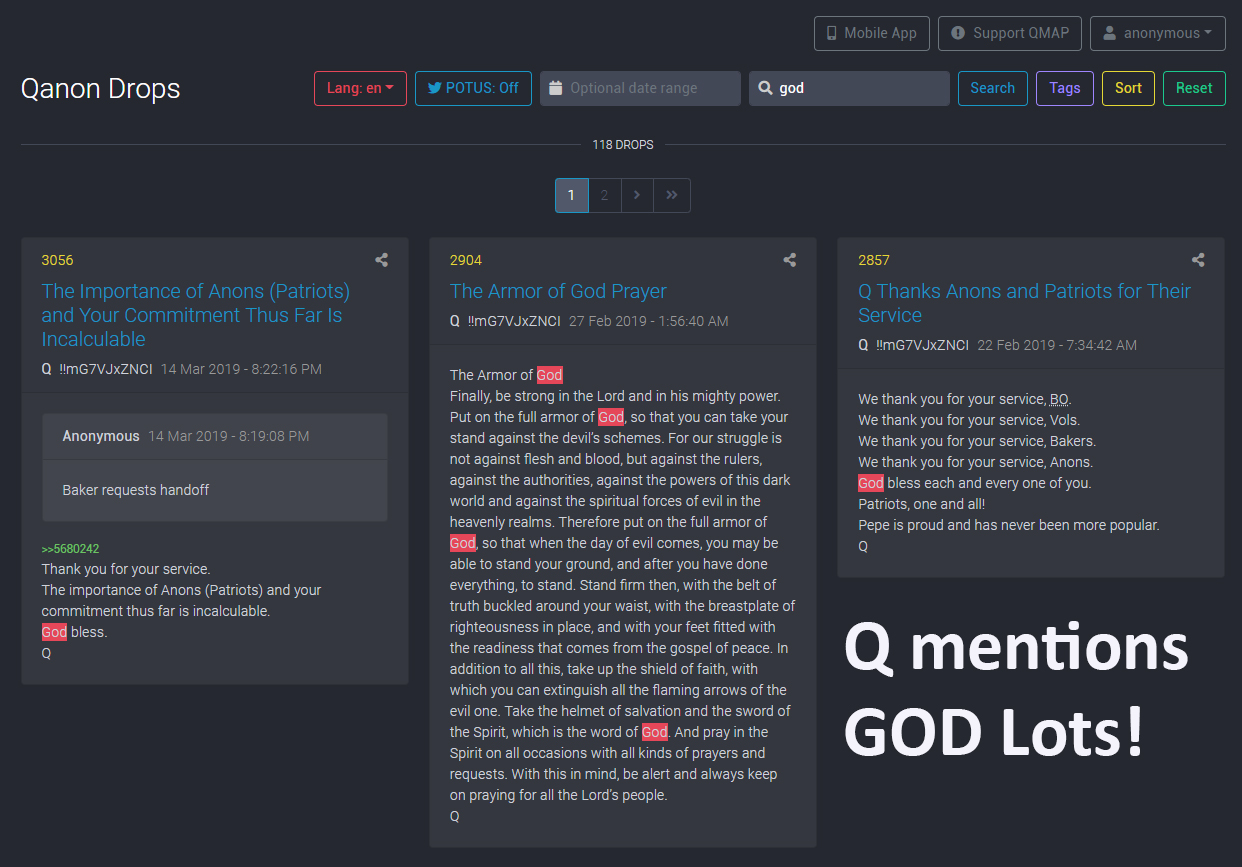Image resolution: width=1242 pixels, height=867 pixels.
Task: Go to next page with arrow
Action: click(637, 195)
